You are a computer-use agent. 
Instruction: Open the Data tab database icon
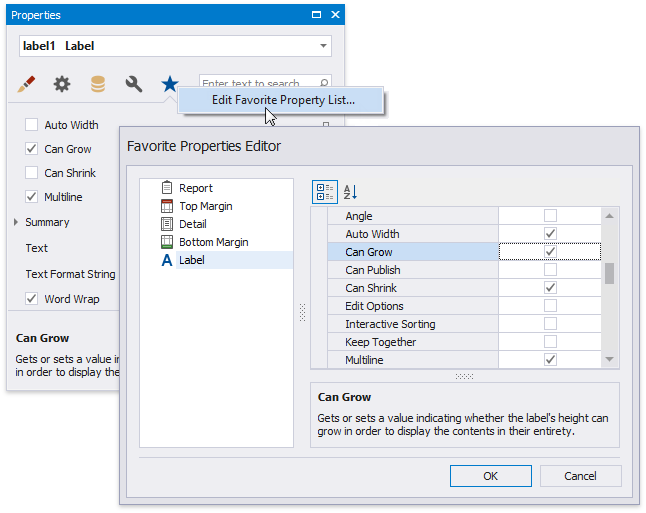98,85
